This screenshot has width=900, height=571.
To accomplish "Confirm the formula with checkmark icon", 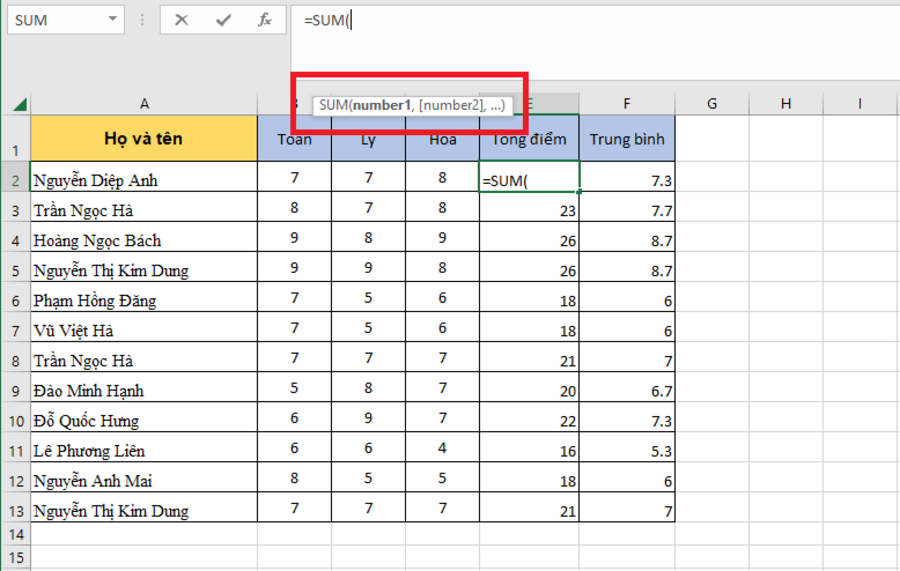I will tap(223, 20).
